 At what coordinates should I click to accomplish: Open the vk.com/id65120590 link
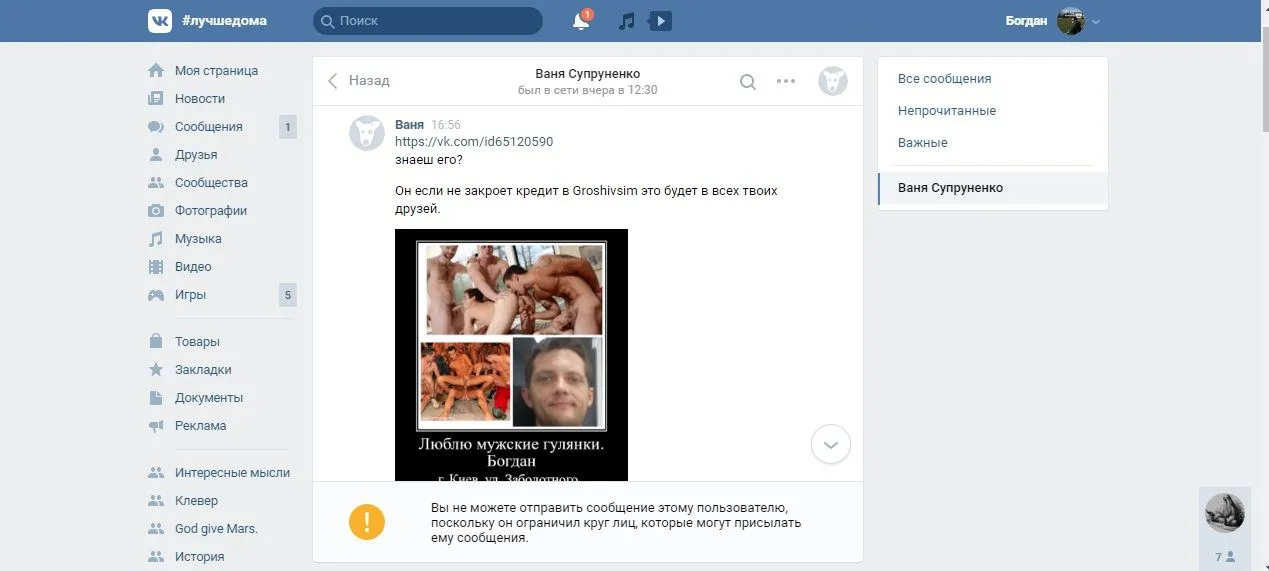pyautogui.click(x=474, y=142)
